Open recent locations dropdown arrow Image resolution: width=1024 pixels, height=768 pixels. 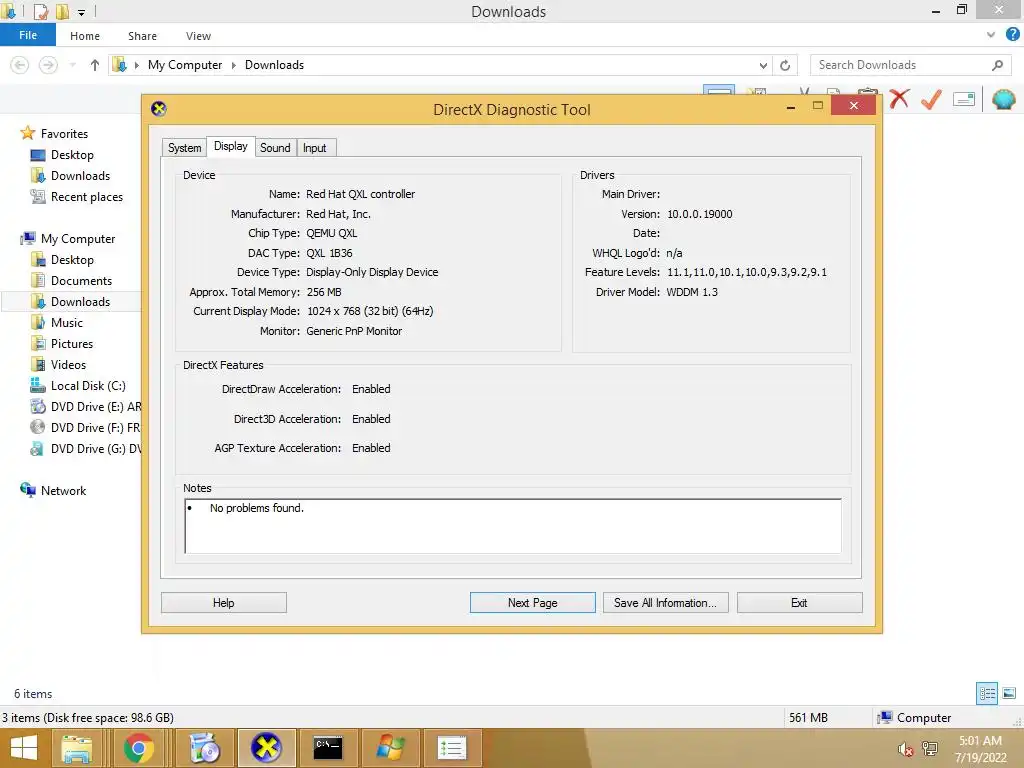point(72,65)
